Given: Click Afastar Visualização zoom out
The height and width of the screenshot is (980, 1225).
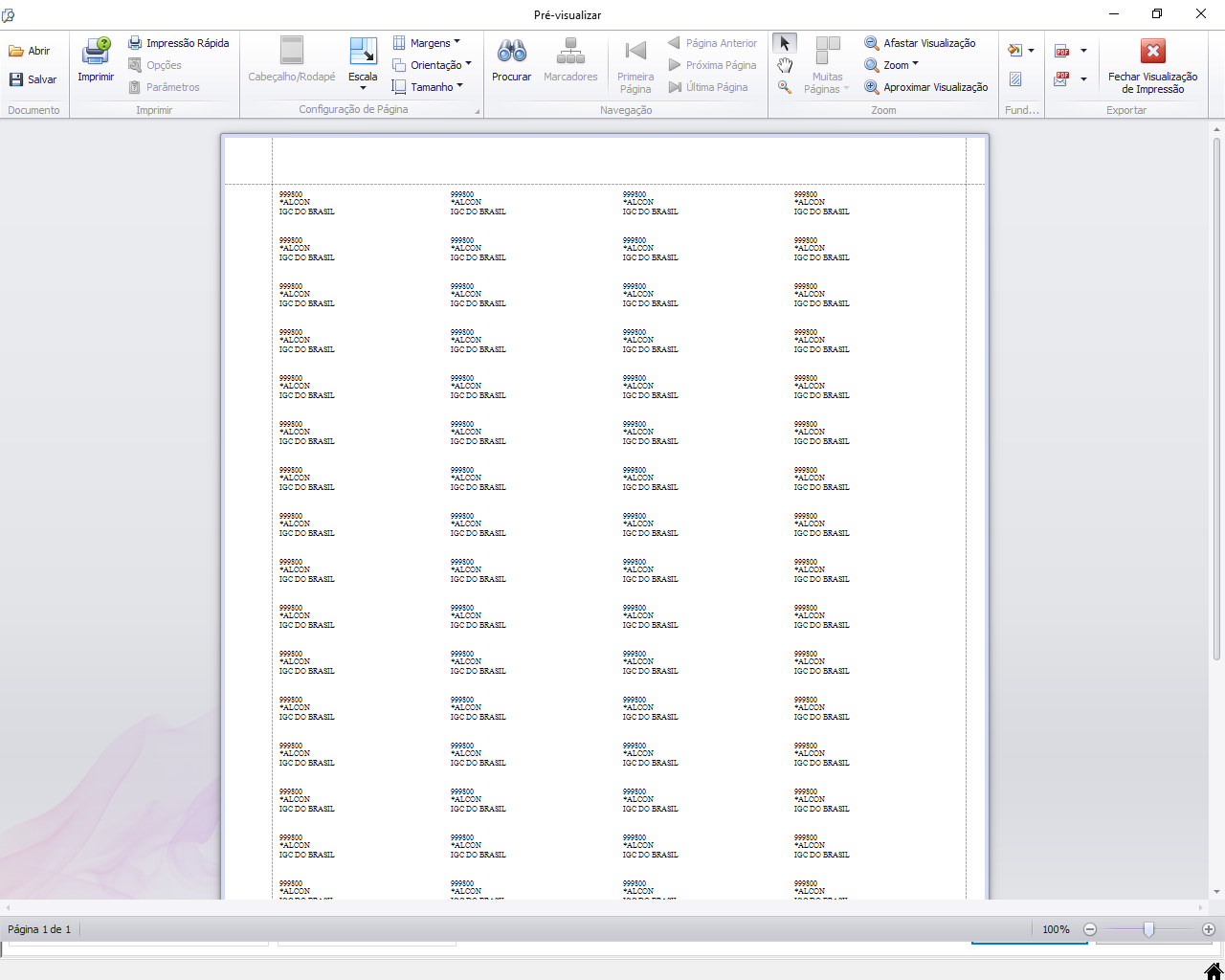Looking at the screenshot, I should click(x=920, y=43).
